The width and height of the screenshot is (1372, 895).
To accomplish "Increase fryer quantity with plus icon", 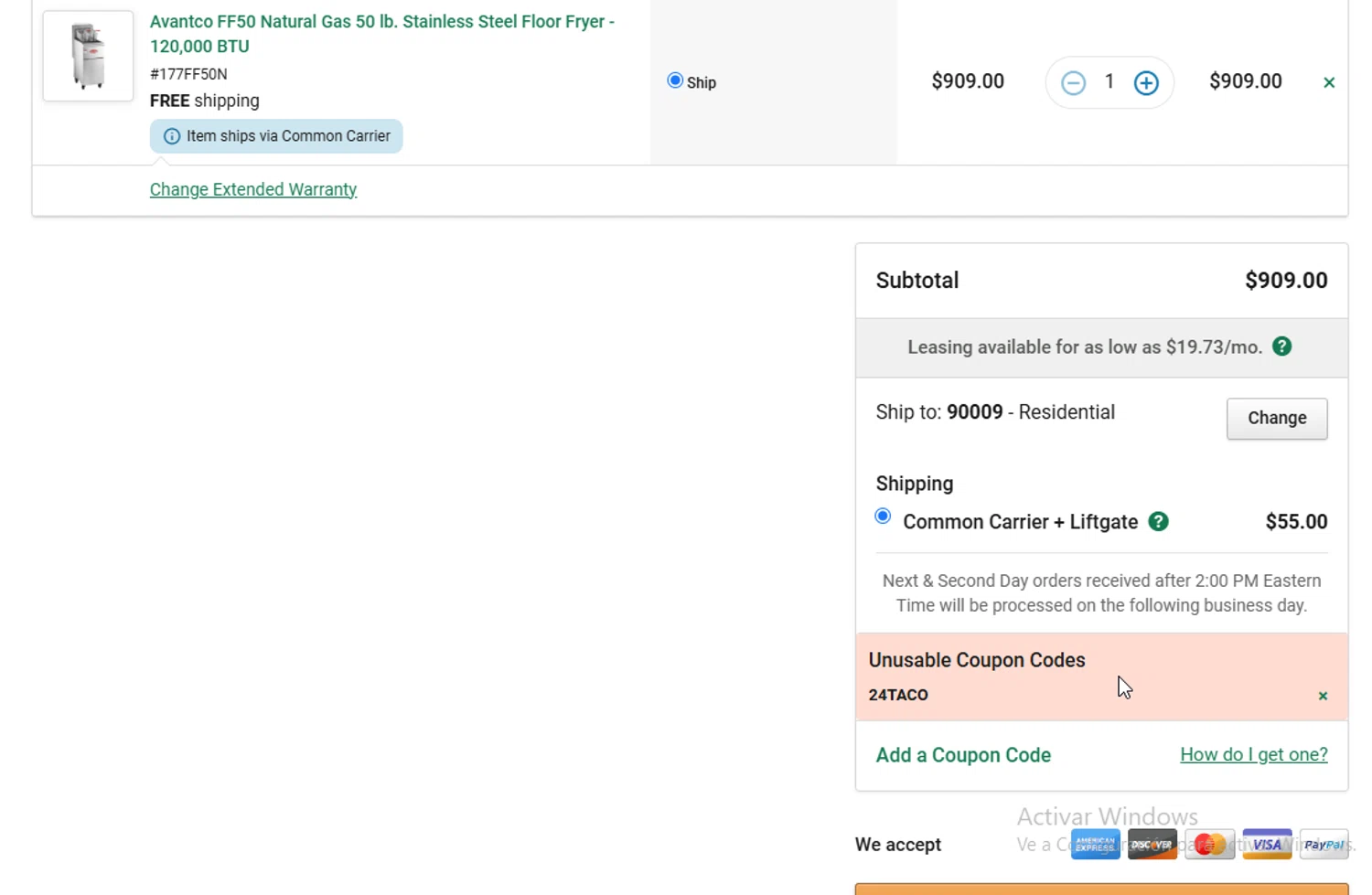I will 1146,83.
